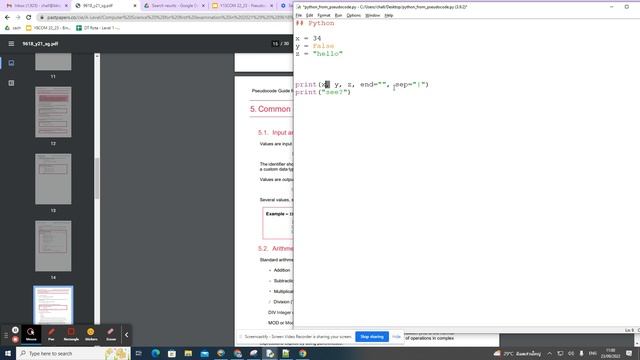Pause the Screencastify recording
The image size is (640, 360).
pos(15,330)
